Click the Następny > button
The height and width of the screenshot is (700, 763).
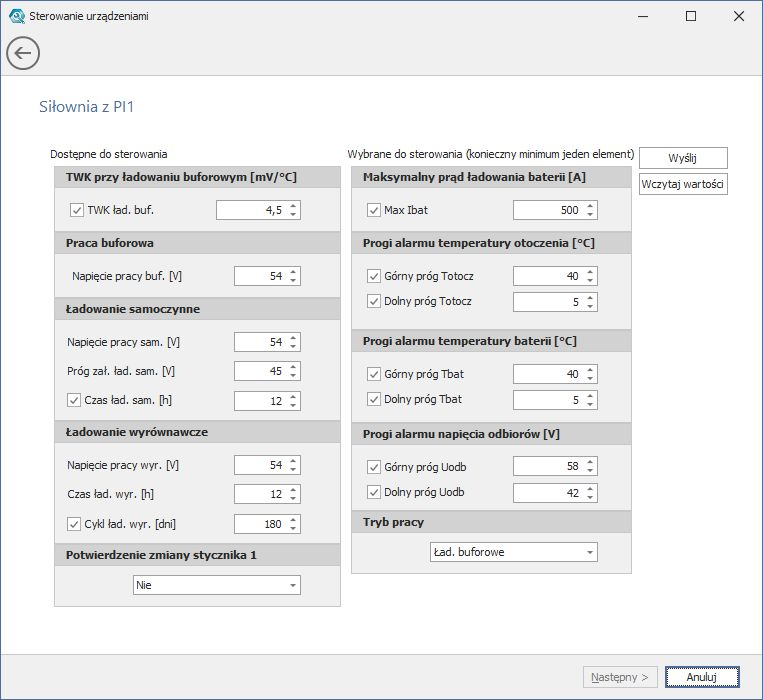pos(620,677)
